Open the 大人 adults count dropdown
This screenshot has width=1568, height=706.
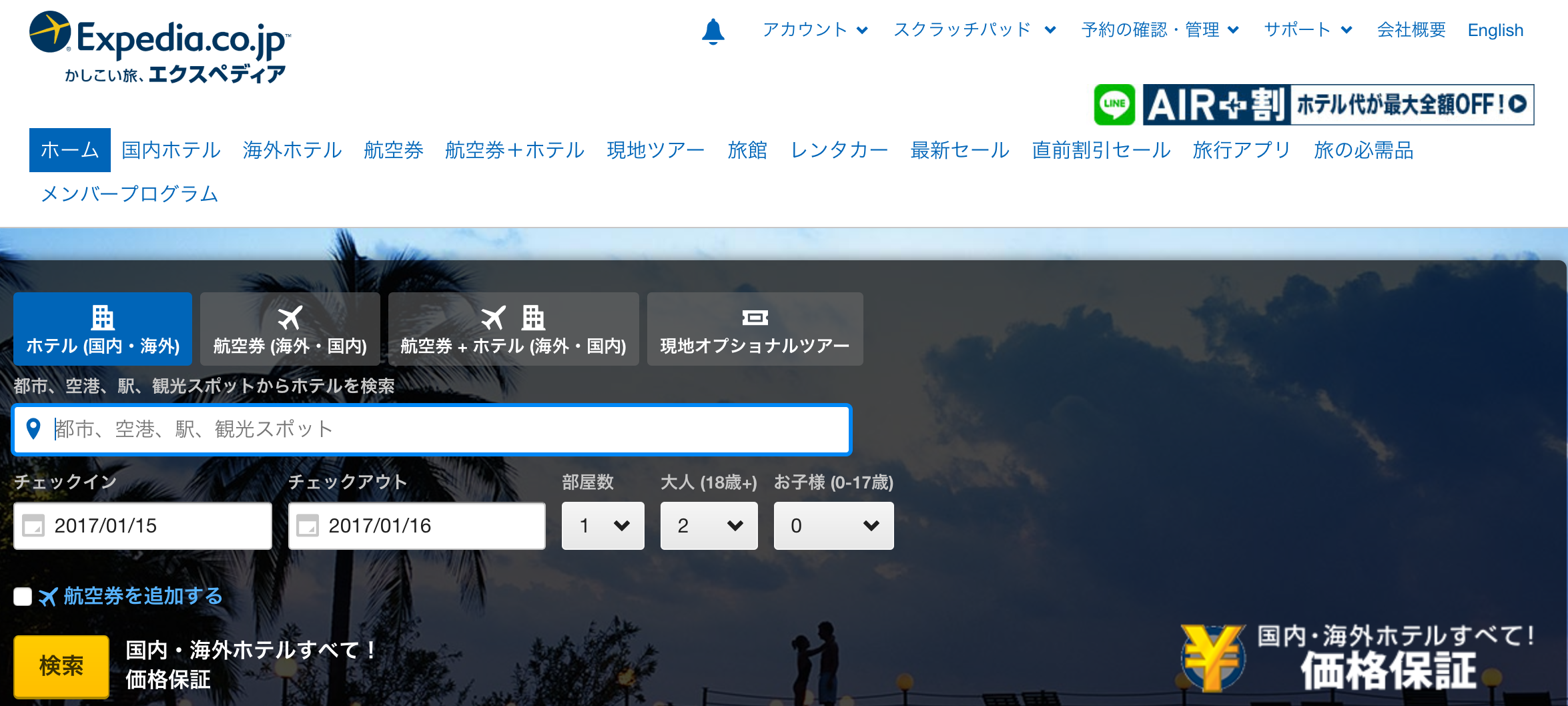709,526
